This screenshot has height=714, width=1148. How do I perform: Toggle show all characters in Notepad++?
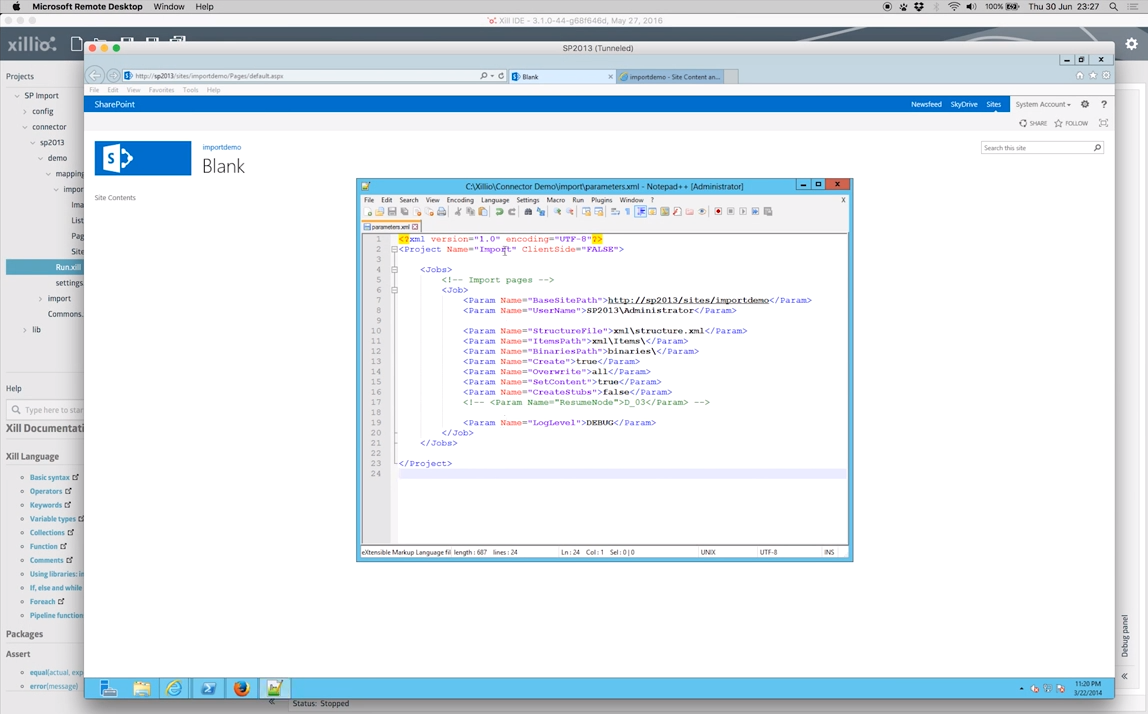[625, 210]
